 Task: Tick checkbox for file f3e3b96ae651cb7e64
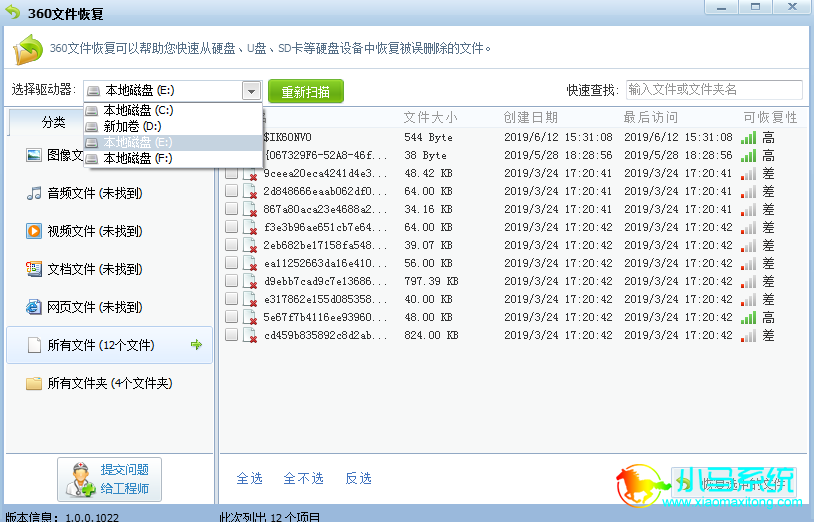tap(232, 227)
